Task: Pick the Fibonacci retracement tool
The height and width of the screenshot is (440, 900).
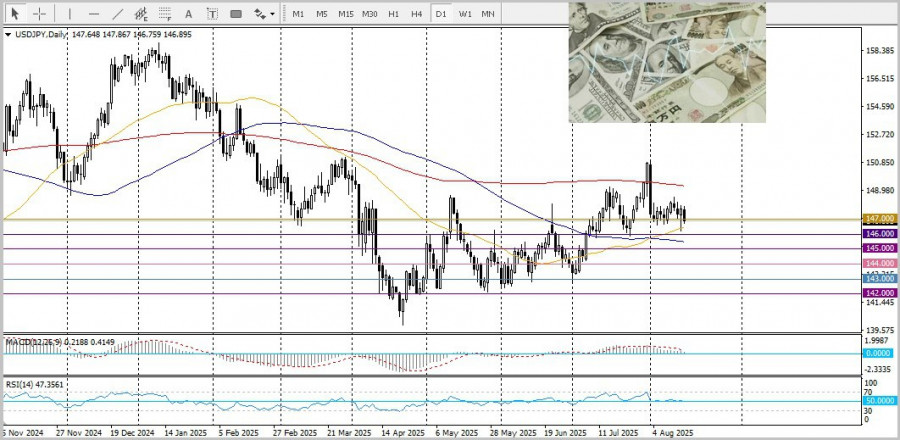Action: point(165,13)
